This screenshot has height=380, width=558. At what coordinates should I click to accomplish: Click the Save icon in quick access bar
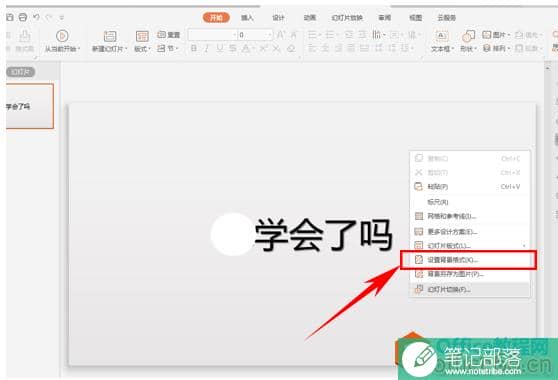click(x=10, y=17)
